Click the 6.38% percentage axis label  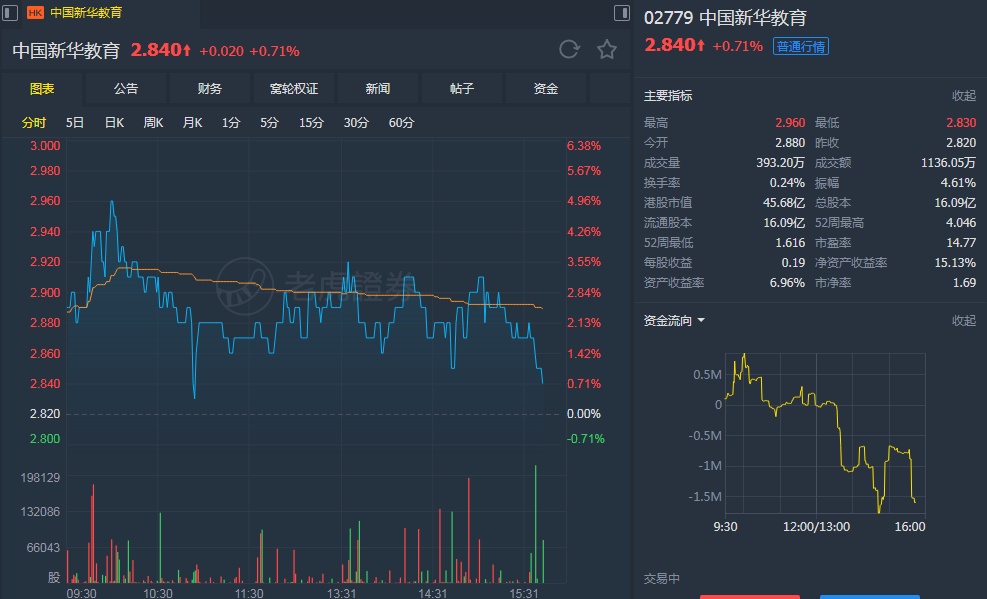point(584,146)
